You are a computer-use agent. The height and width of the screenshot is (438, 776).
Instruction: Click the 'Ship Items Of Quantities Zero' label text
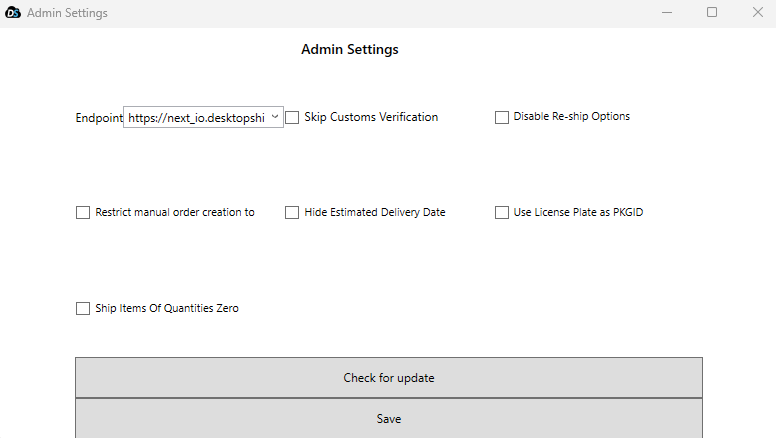click(166, 308)
